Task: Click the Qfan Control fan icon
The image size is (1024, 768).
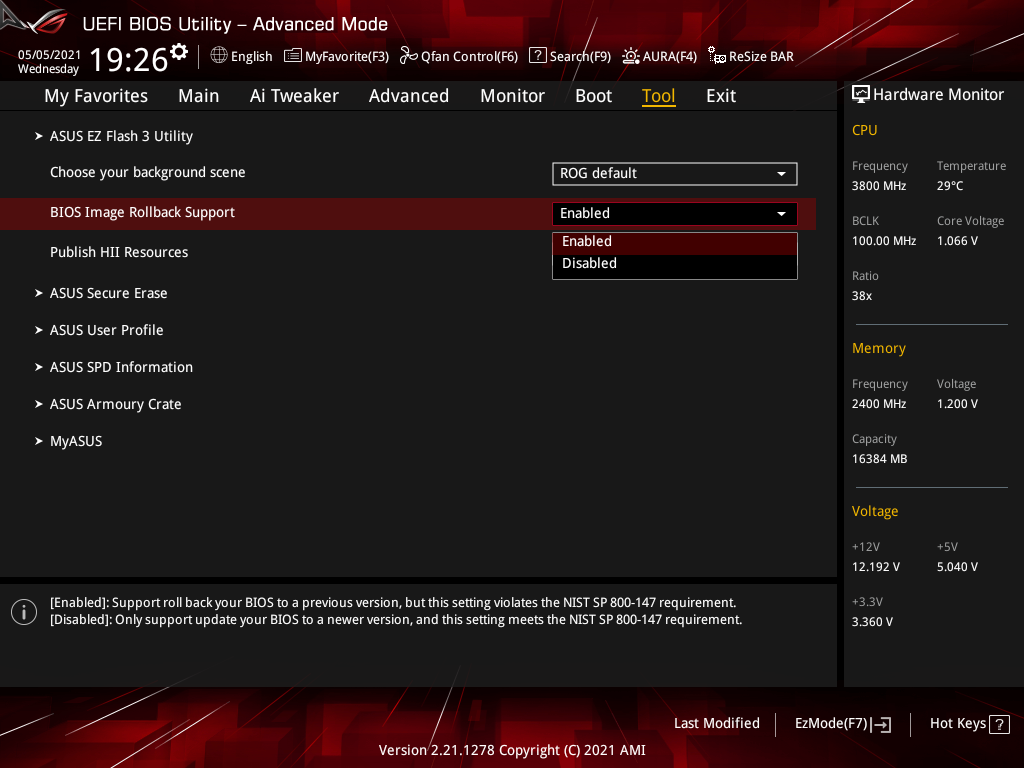Action: (x=409, y=56)
